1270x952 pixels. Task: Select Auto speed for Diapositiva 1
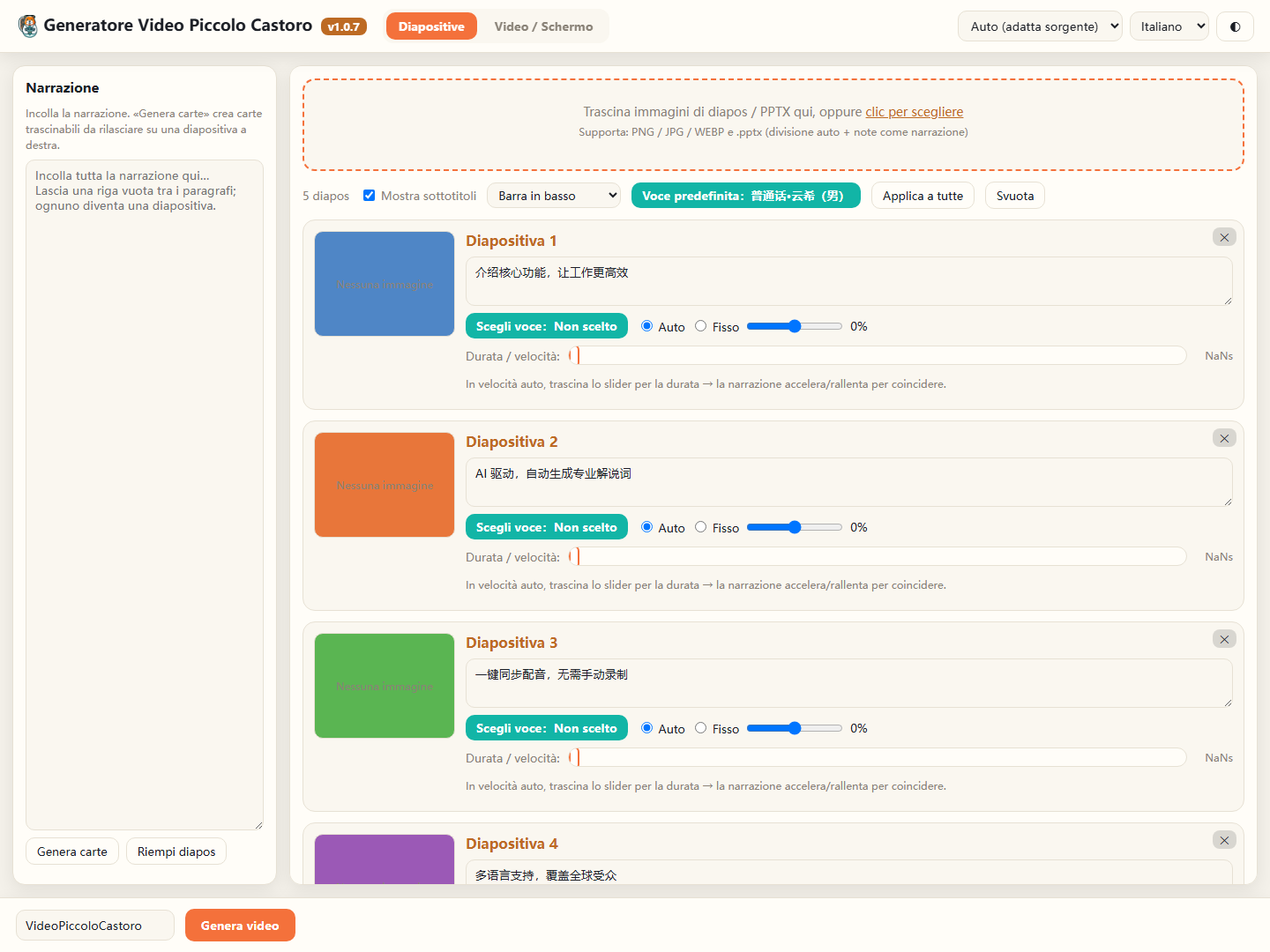coord(647,326)
